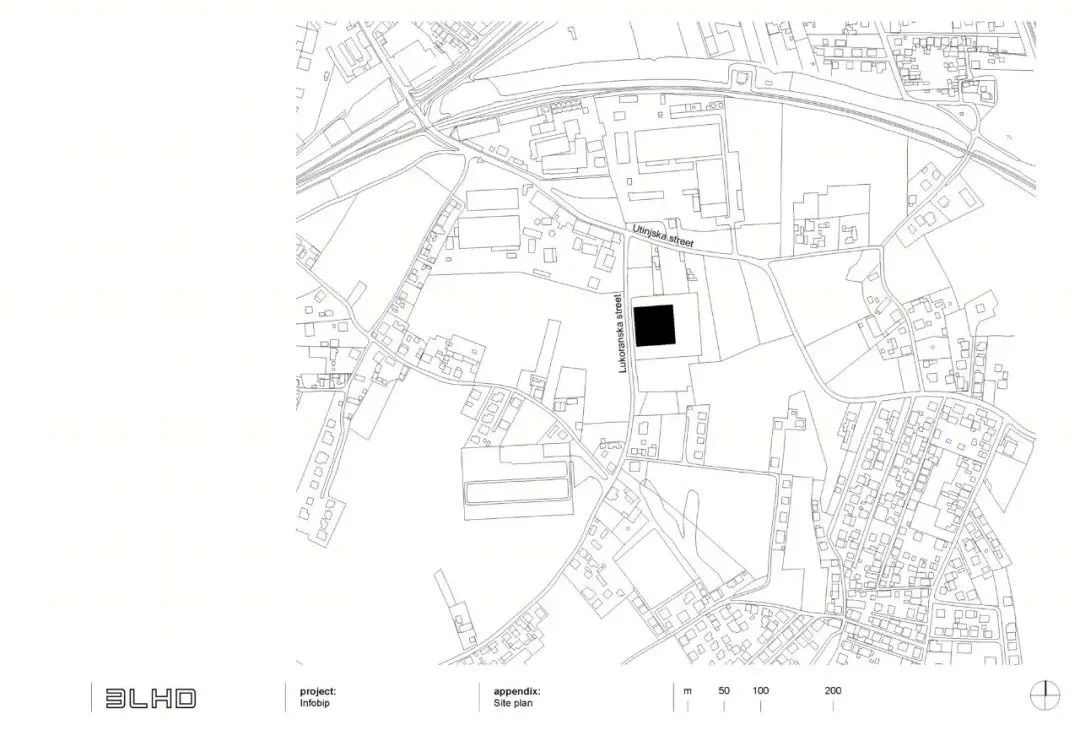Click the 3LHD logo
The width and height of the screenshot is (1080, 730).
150,698
